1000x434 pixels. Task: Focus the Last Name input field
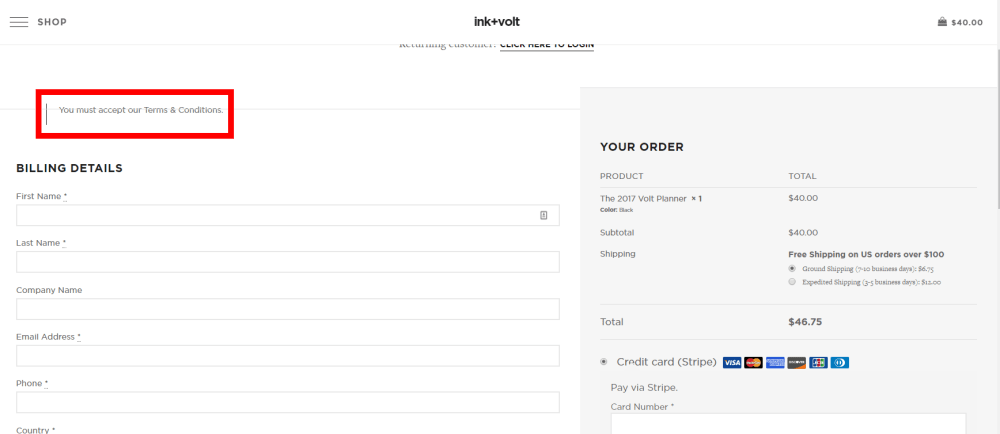pyautogui.click(x=287, y=262)
